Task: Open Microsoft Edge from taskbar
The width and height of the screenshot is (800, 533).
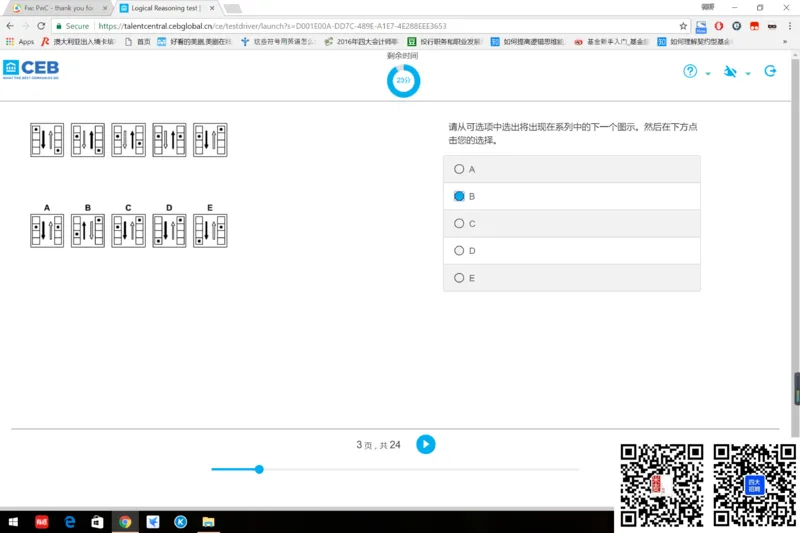Action: [69, 521]
